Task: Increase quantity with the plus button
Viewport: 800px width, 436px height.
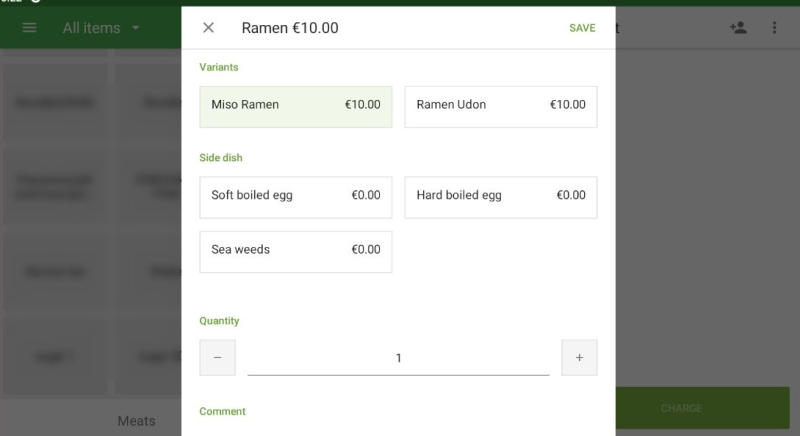Action: tap(579, 358)
